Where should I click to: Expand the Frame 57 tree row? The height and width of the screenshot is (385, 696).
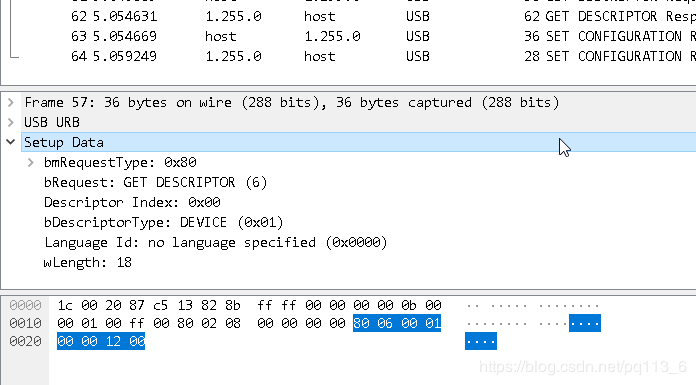(x=11, y=103)
